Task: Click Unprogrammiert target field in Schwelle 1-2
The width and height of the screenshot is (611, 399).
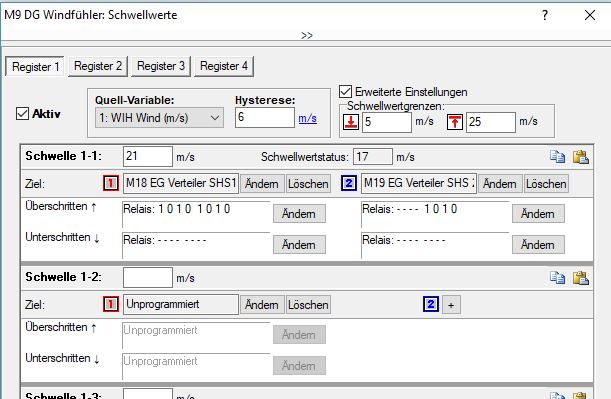Action: click(x=181, y=304)
